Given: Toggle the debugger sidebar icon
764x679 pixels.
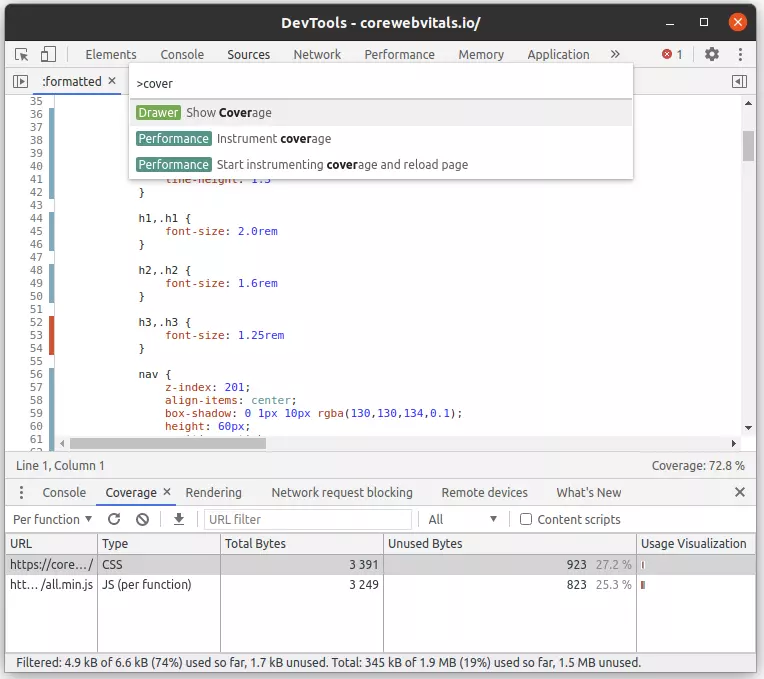Looking at the screenshot, I should pos(739,81).
